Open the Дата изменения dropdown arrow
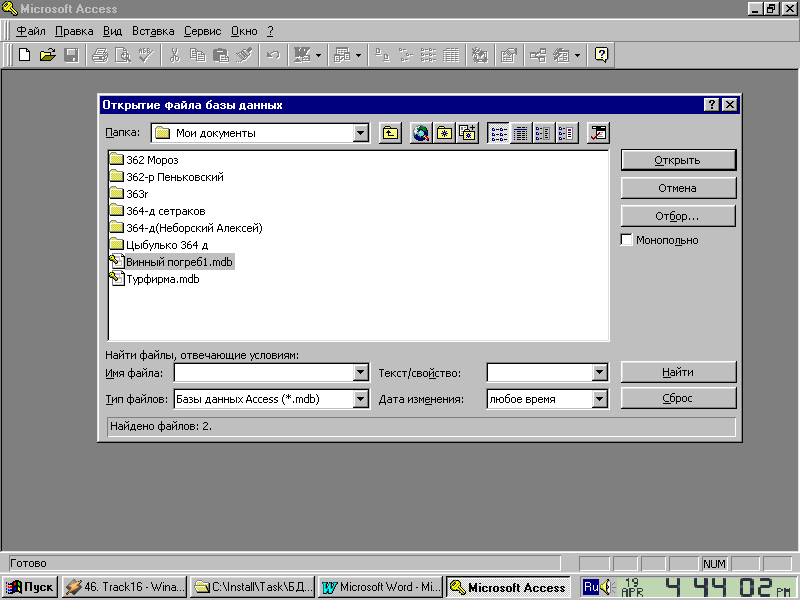The width and height of the screenshot is (800, 600). point(599,399)
